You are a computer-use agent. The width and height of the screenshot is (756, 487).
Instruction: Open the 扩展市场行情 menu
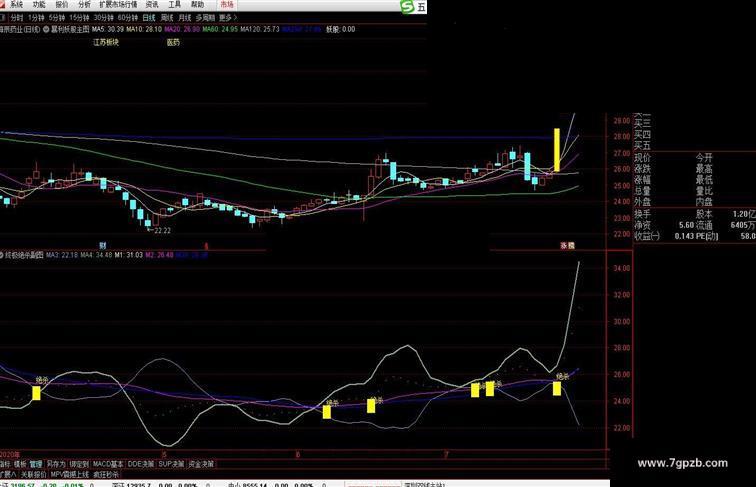[118, 5]
